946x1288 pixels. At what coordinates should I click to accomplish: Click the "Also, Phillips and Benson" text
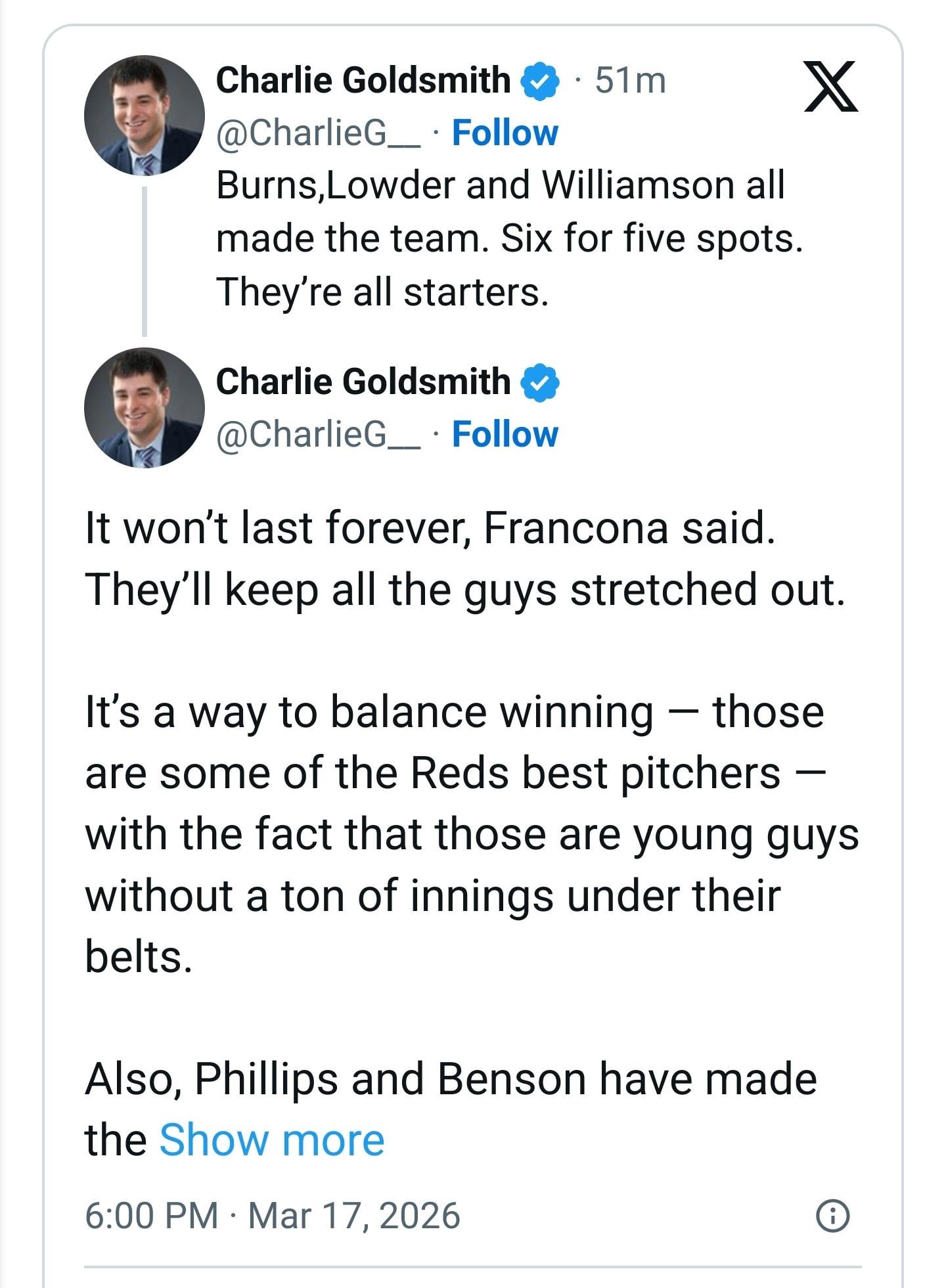(x=451, y=1079)
